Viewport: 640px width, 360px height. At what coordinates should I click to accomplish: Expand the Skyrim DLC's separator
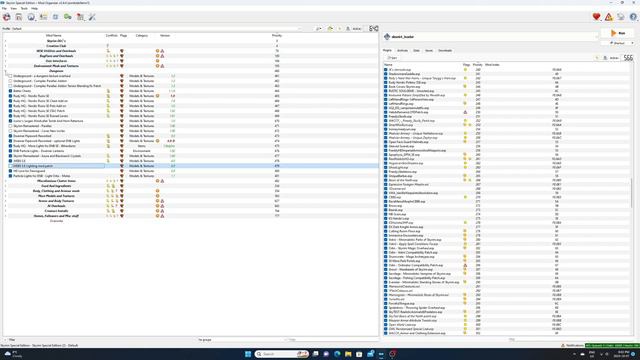tap(5, 41)
